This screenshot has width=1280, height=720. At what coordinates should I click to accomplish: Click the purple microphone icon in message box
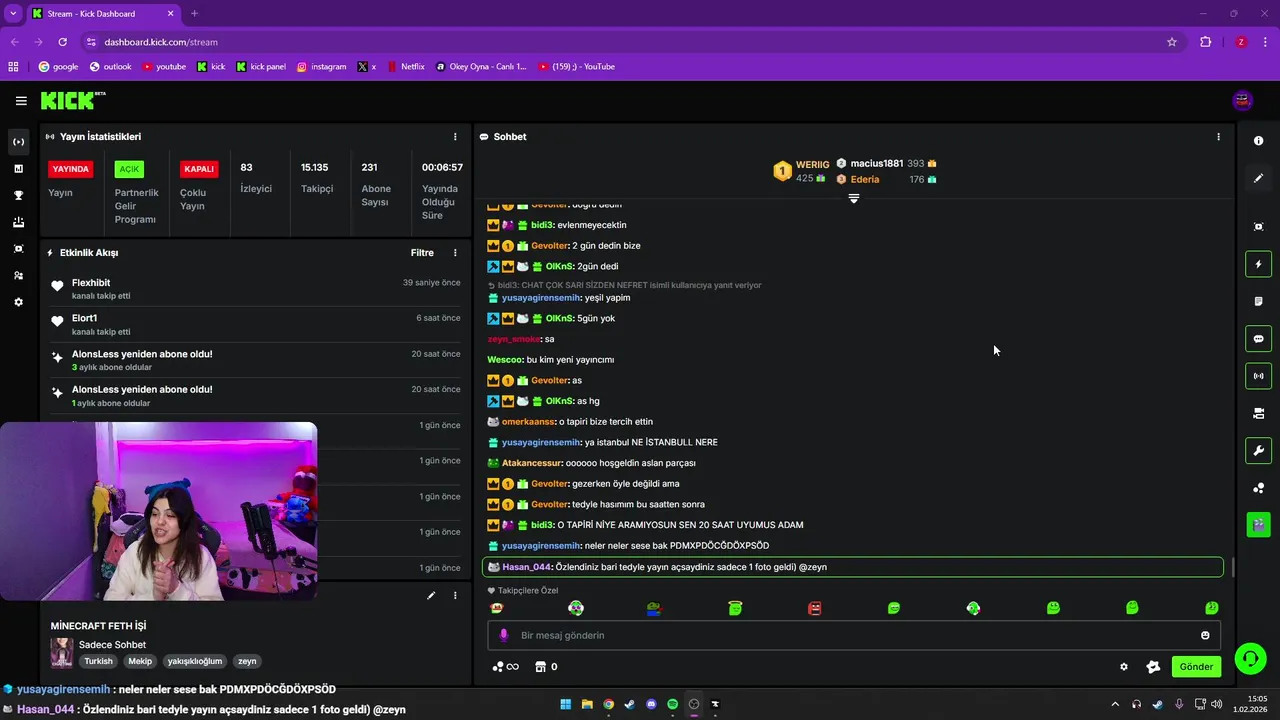pos(503,635)
